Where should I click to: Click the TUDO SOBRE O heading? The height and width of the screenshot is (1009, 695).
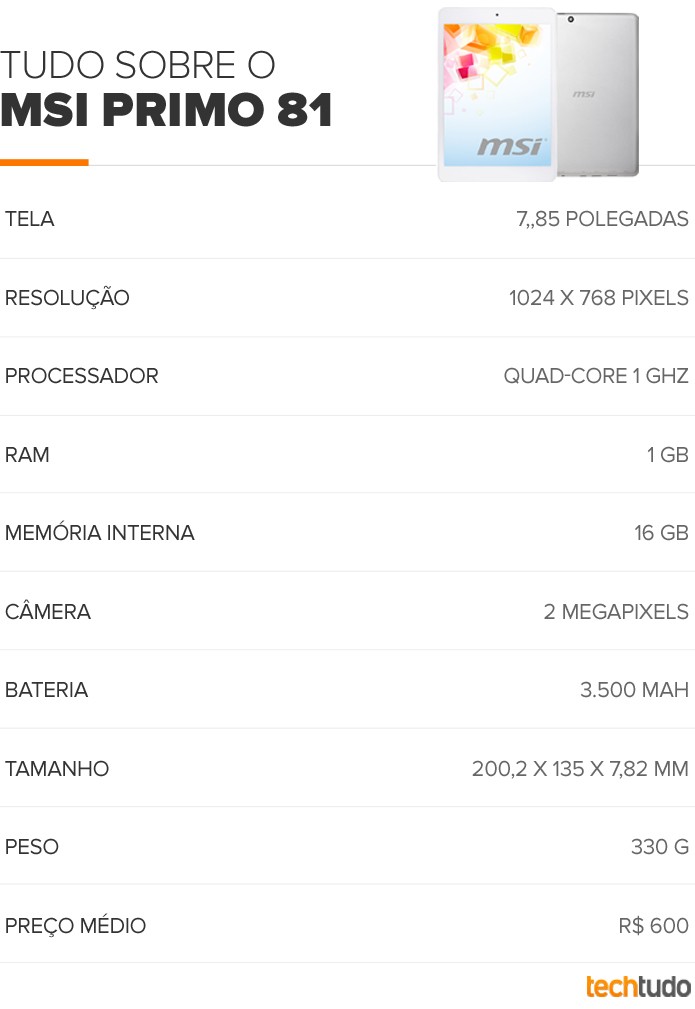[x=138, y=65]
